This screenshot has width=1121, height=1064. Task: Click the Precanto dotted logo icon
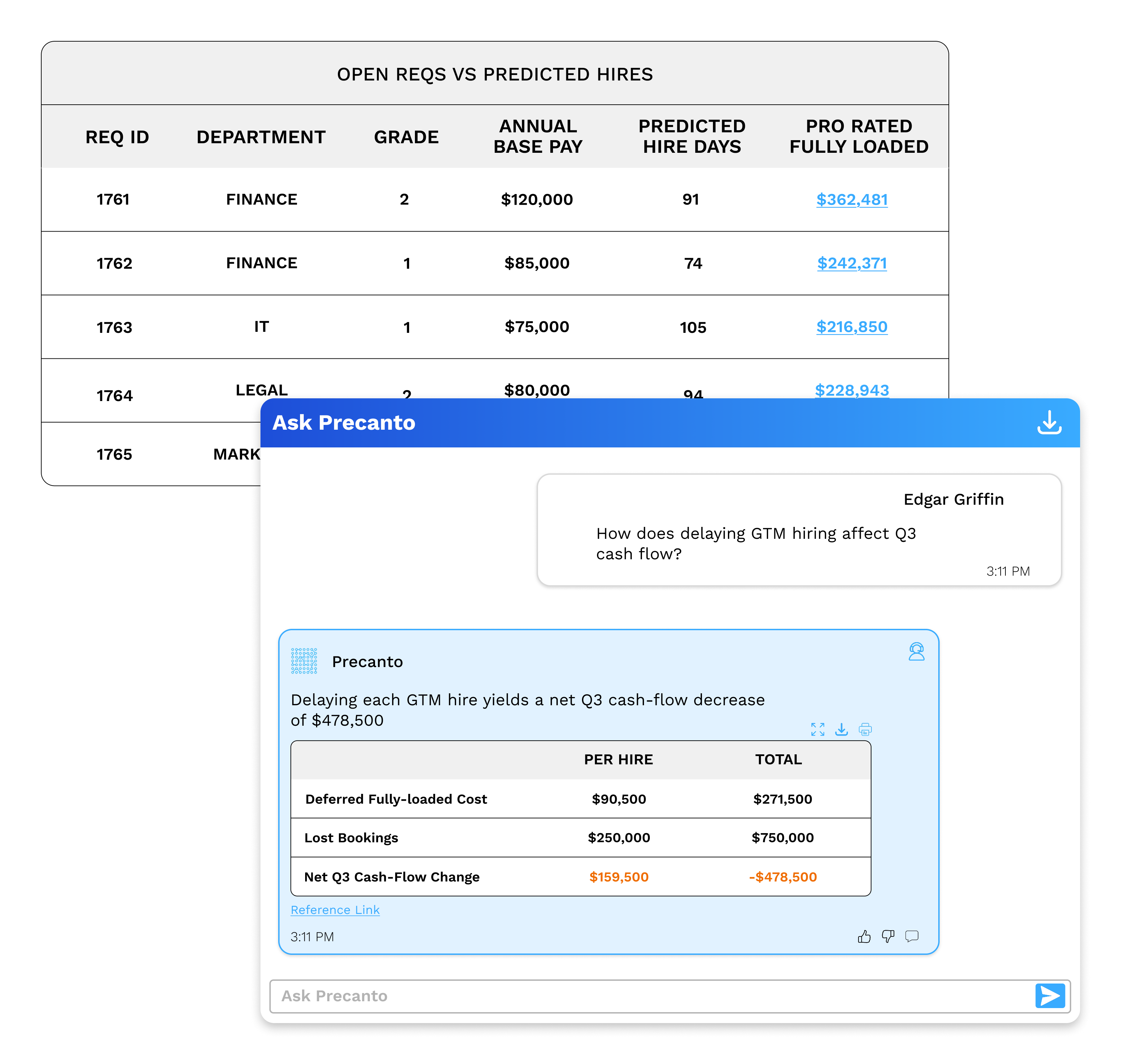(x=304, y=661)
